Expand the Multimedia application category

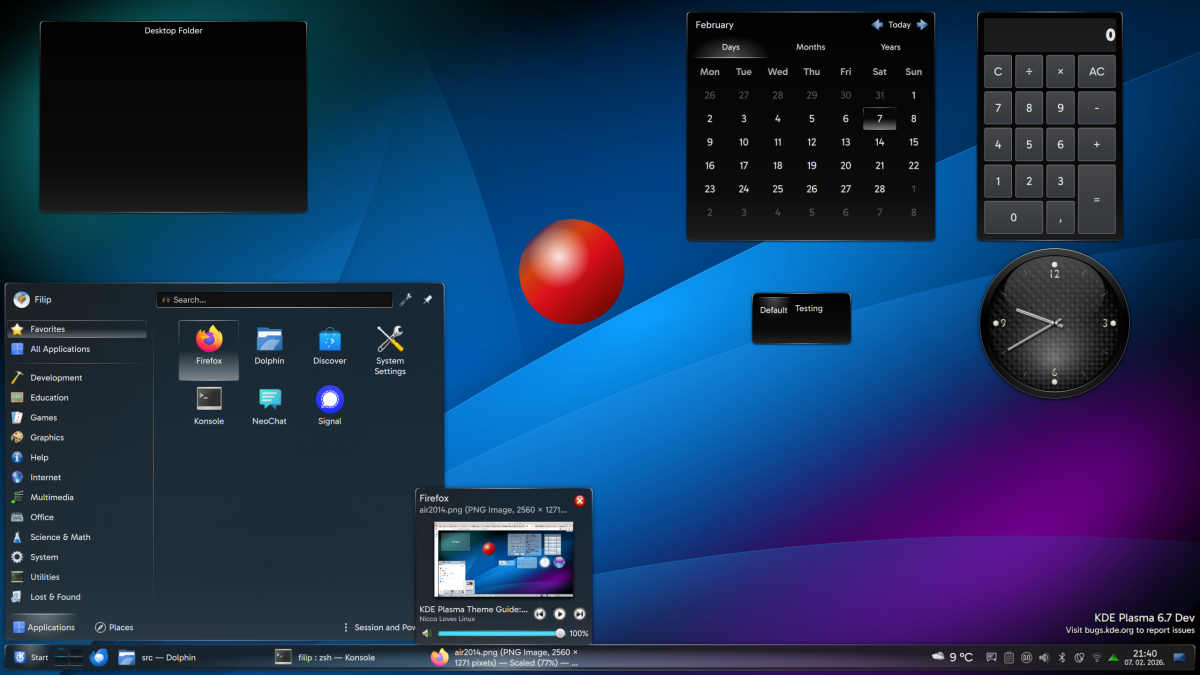(51, 497)
